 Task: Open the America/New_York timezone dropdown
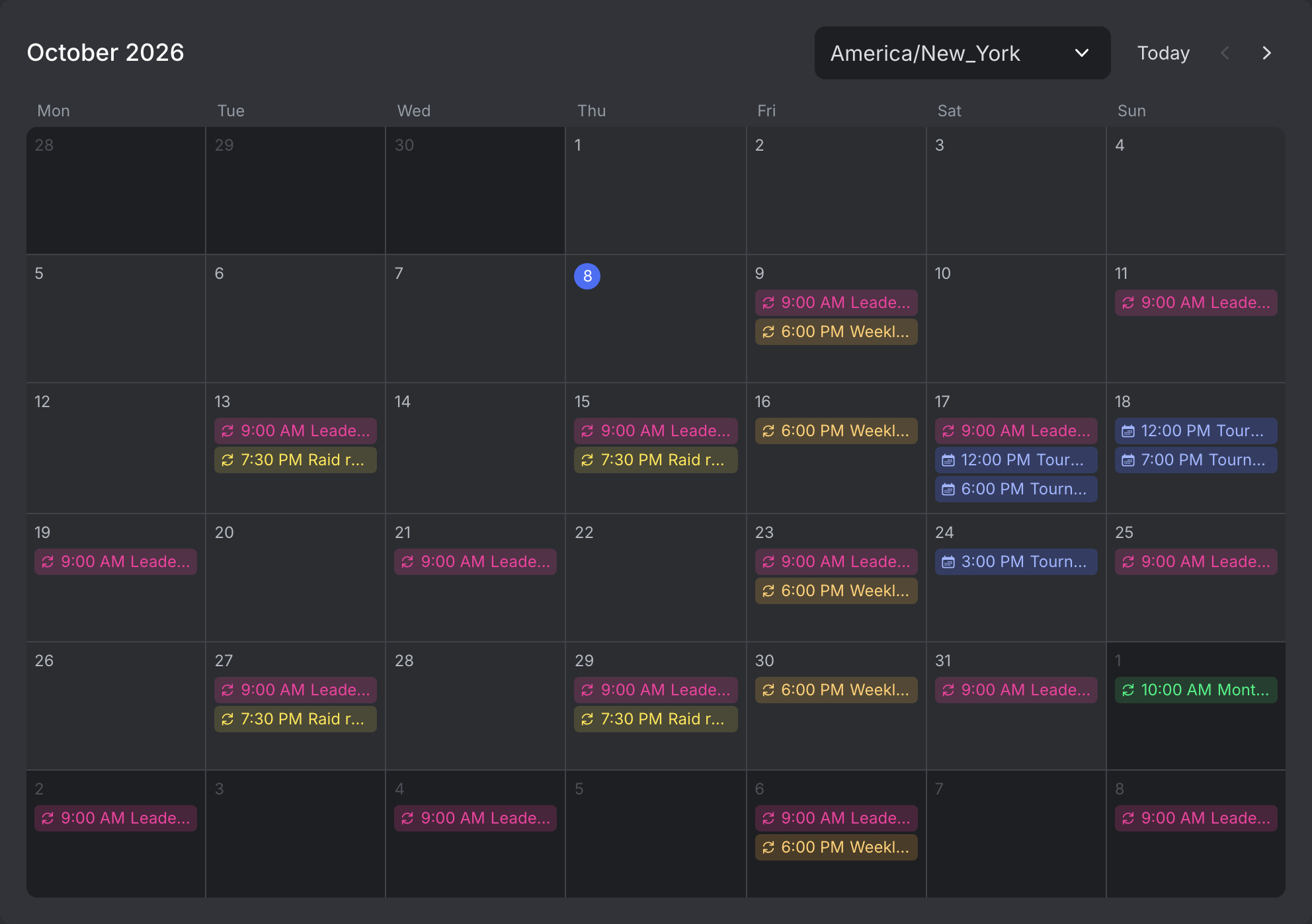click(x=962, y=53)
